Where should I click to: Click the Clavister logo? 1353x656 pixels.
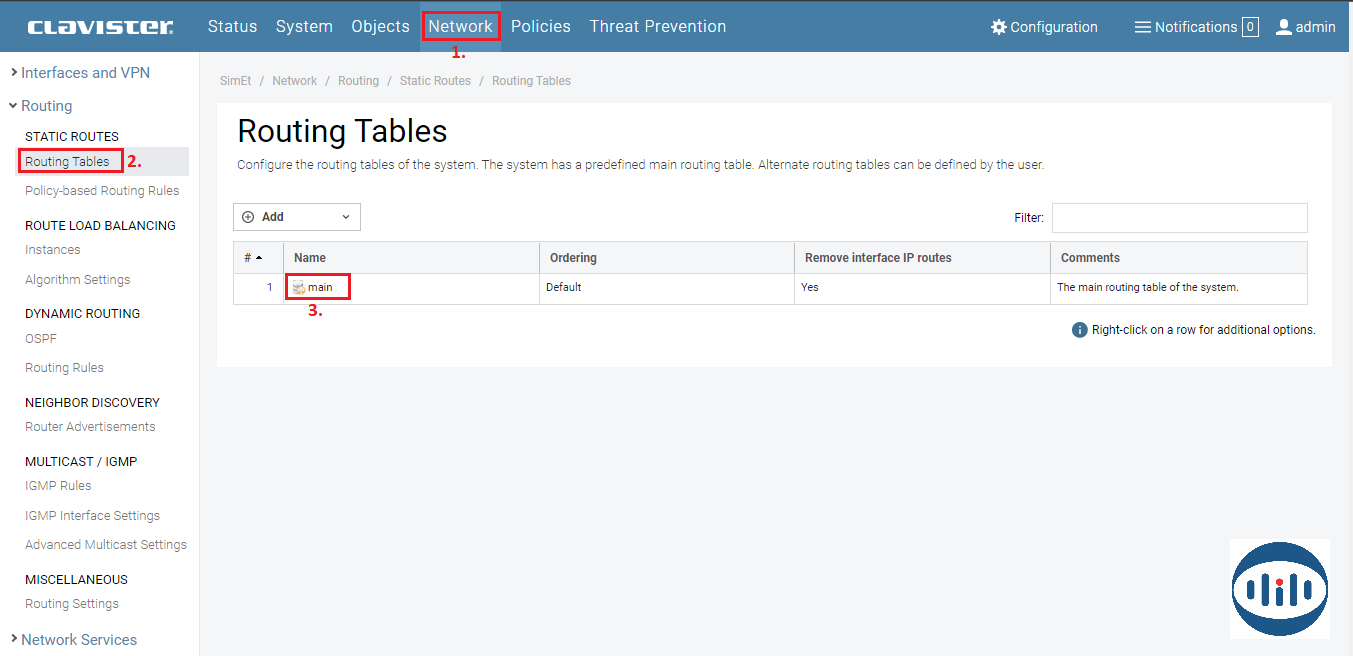pyautogui.click(x=100, y=27)
